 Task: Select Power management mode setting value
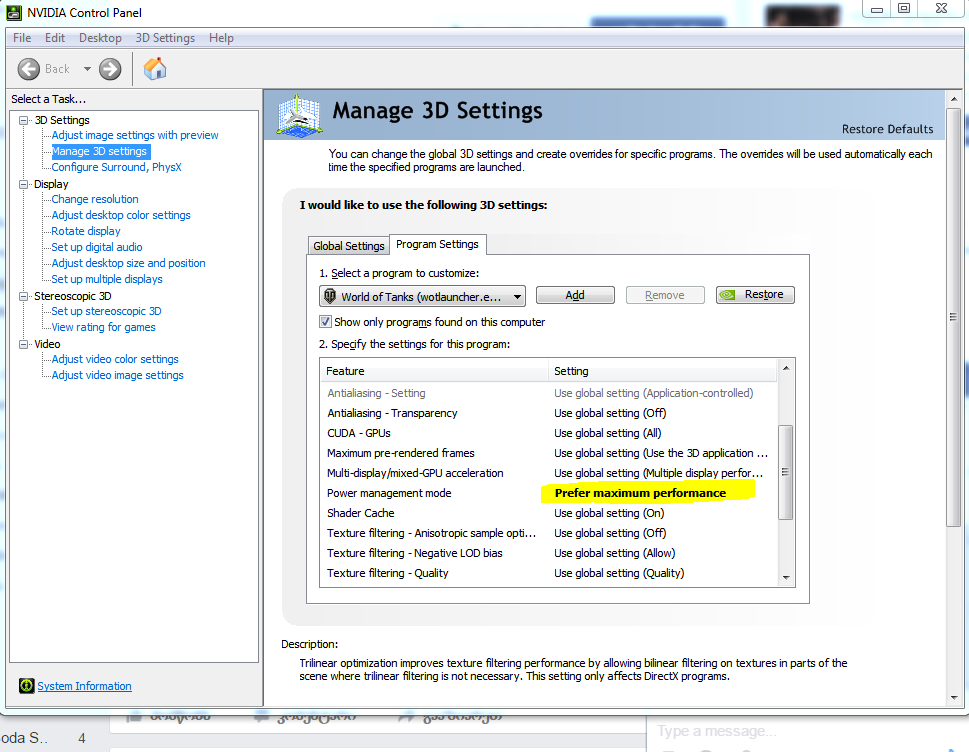point(640,493)
